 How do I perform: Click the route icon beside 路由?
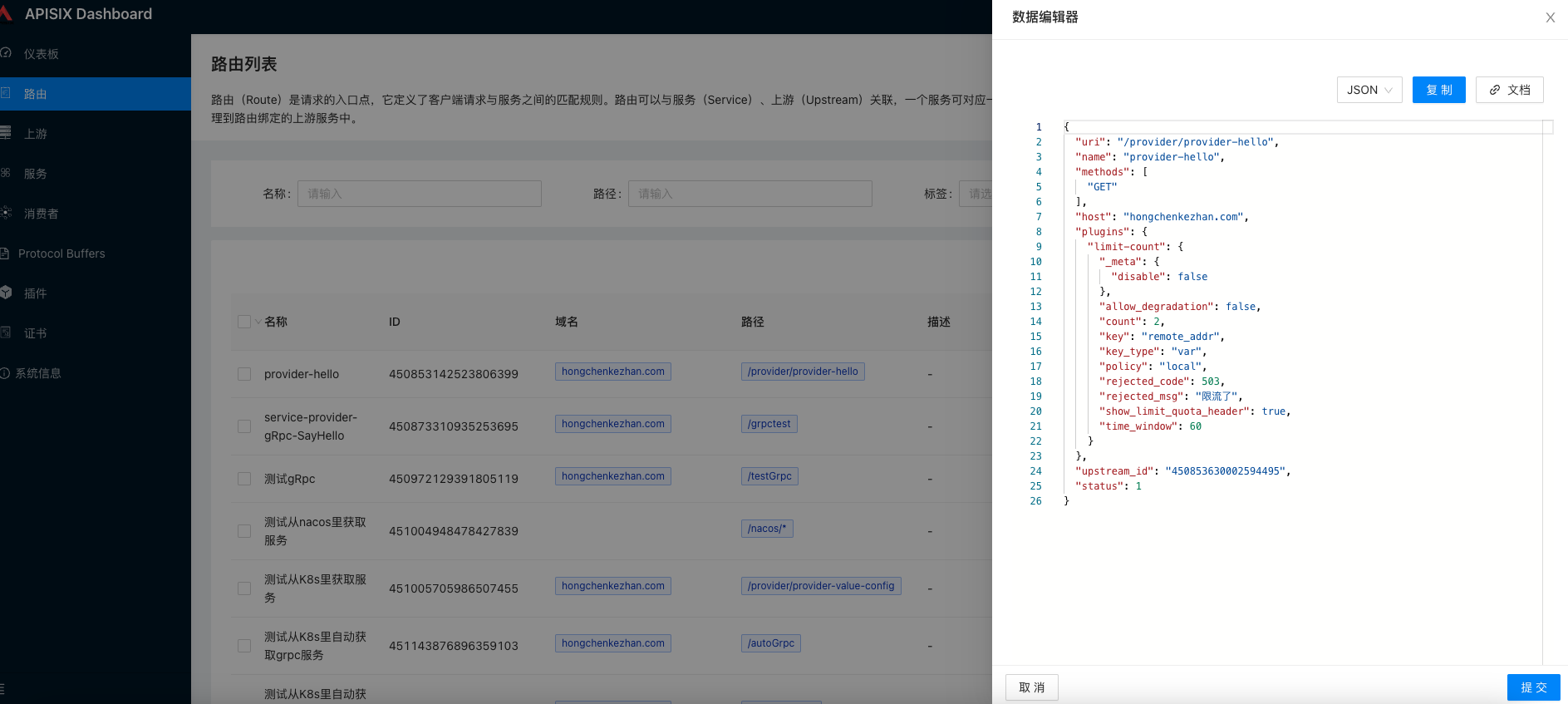[5, 93]
